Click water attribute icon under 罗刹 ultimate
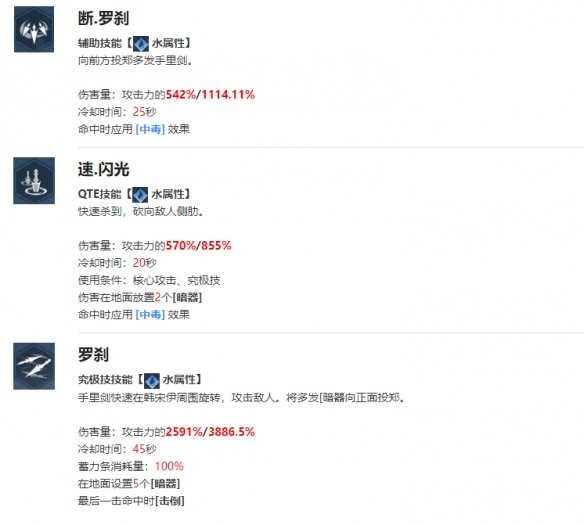 point(152,381)
